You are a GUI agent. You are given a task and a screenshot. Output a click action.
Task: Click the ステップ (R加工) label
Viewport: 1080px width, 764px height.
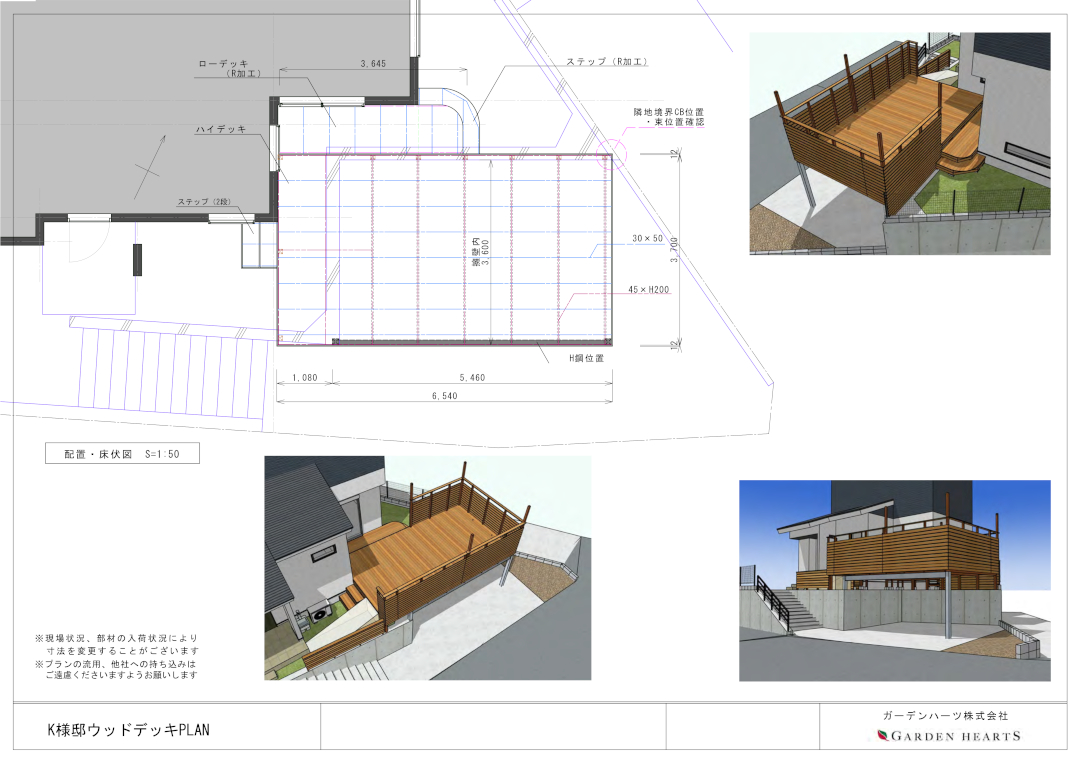[608, 62]
